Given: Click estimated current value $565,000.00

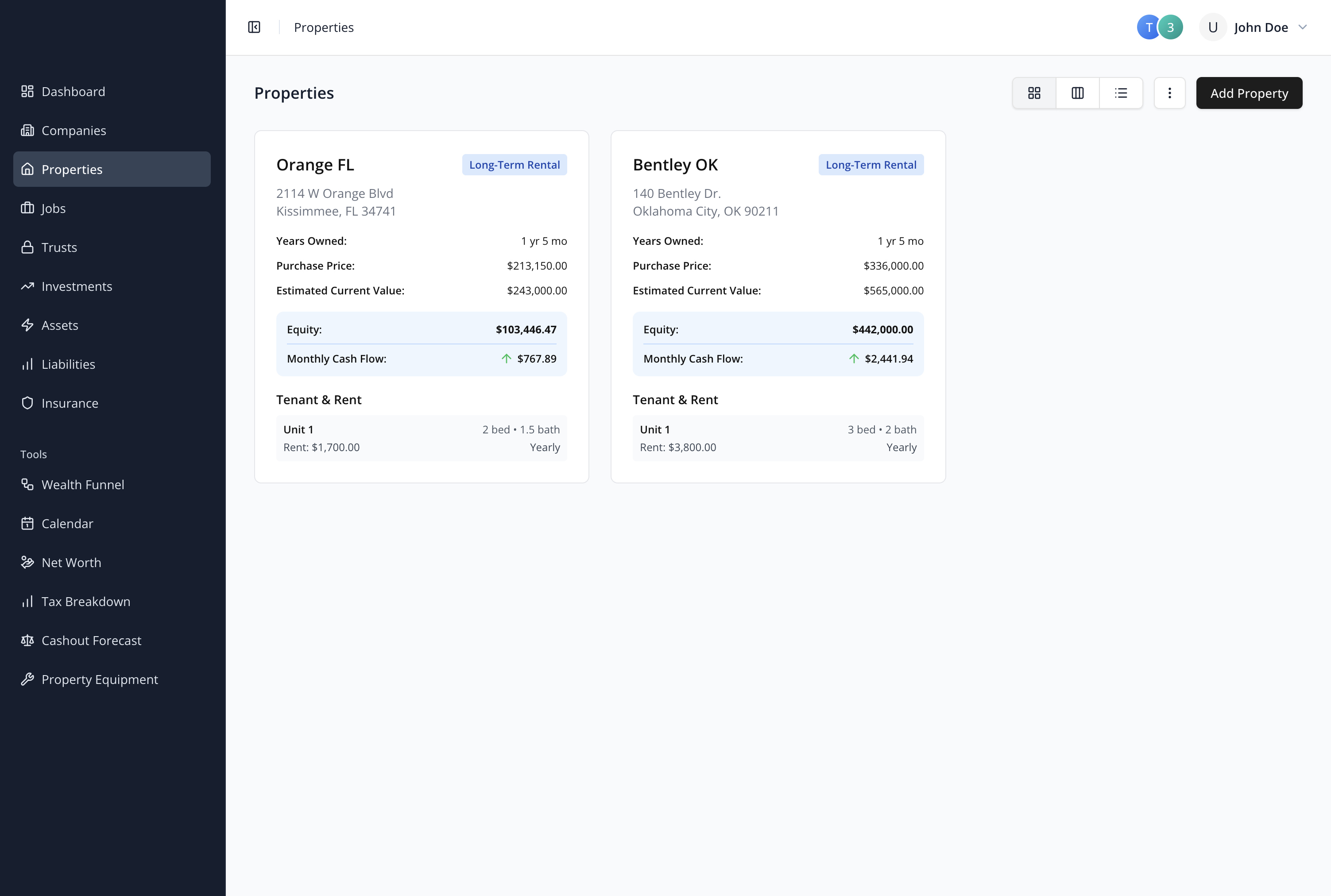Looking at the screenshot, I should click(894, 290).
